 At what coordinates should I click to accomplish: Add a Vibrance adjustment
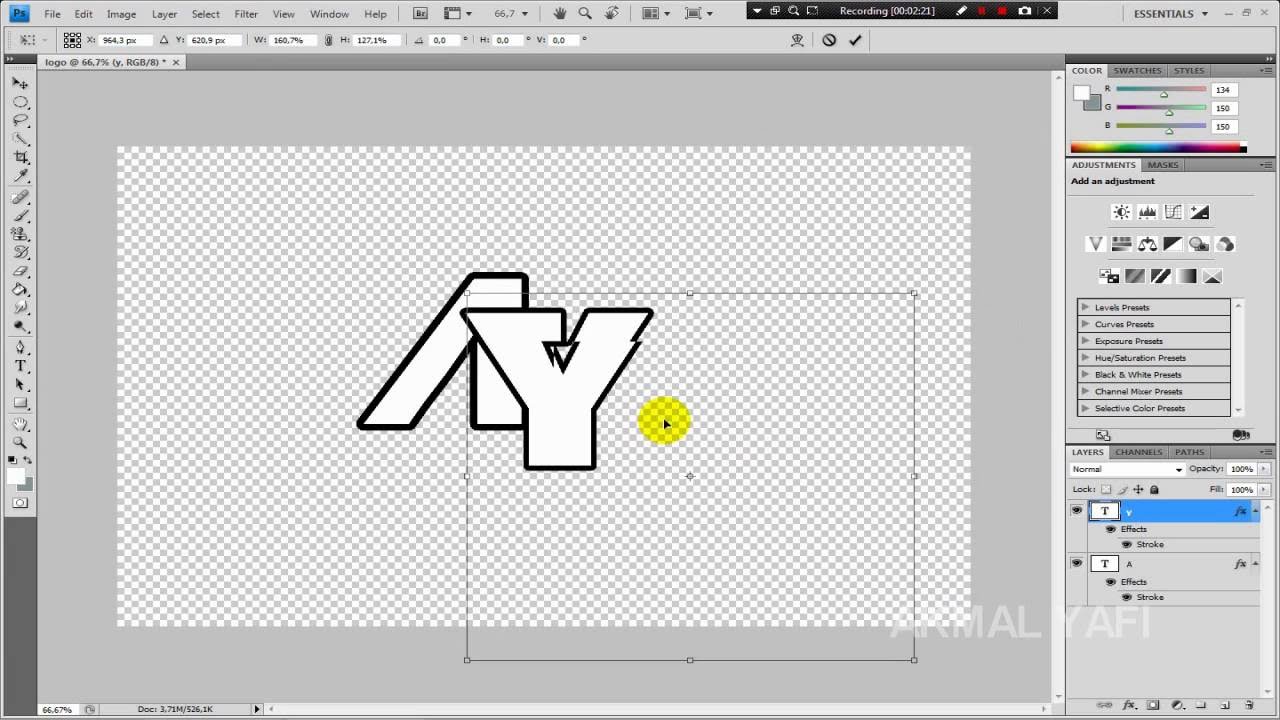1095,244
